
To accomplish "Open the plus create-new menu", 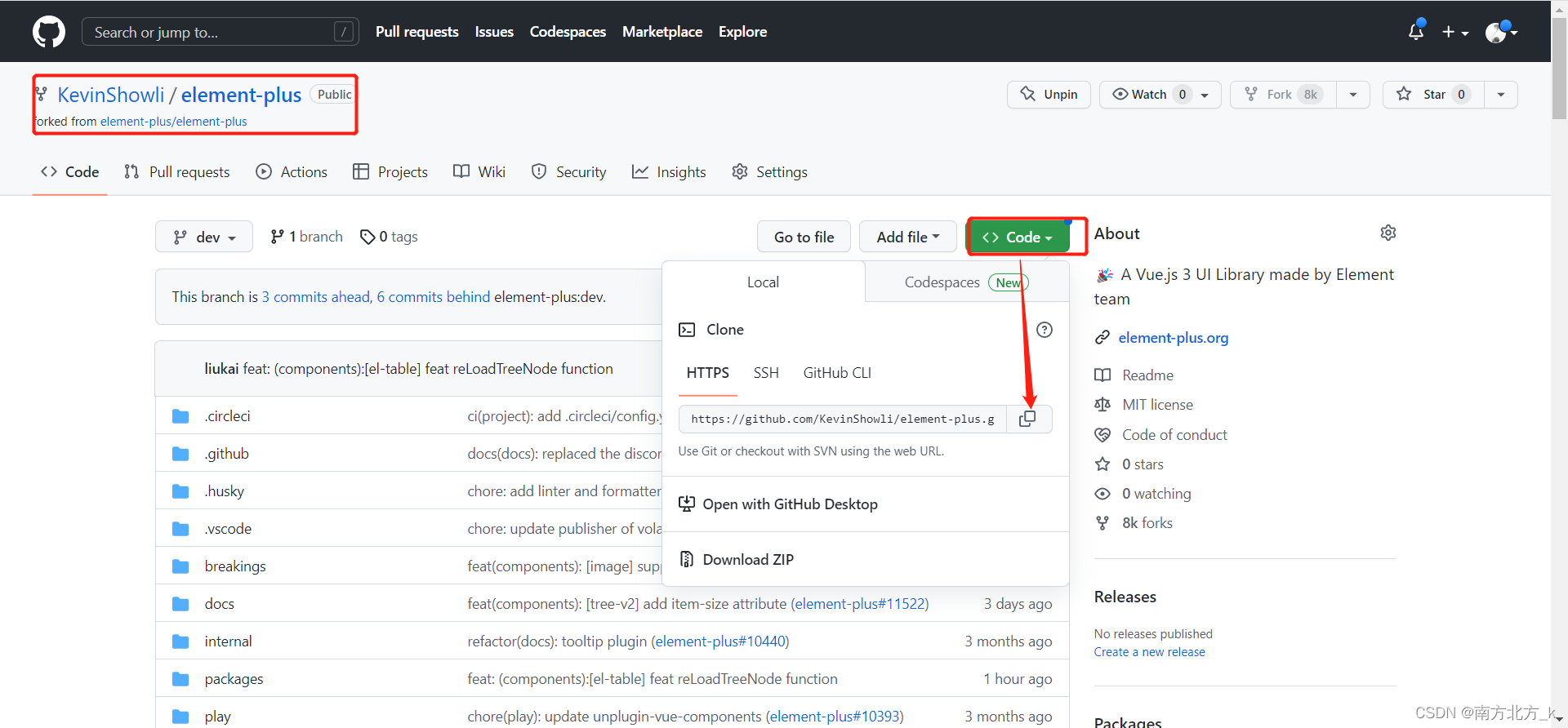I will (x=1455, y=32).
